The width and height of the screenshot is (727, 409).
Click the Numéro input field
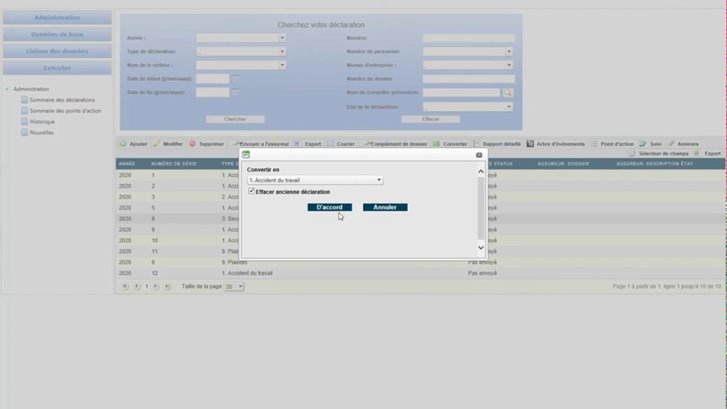[x=468, y=38]
